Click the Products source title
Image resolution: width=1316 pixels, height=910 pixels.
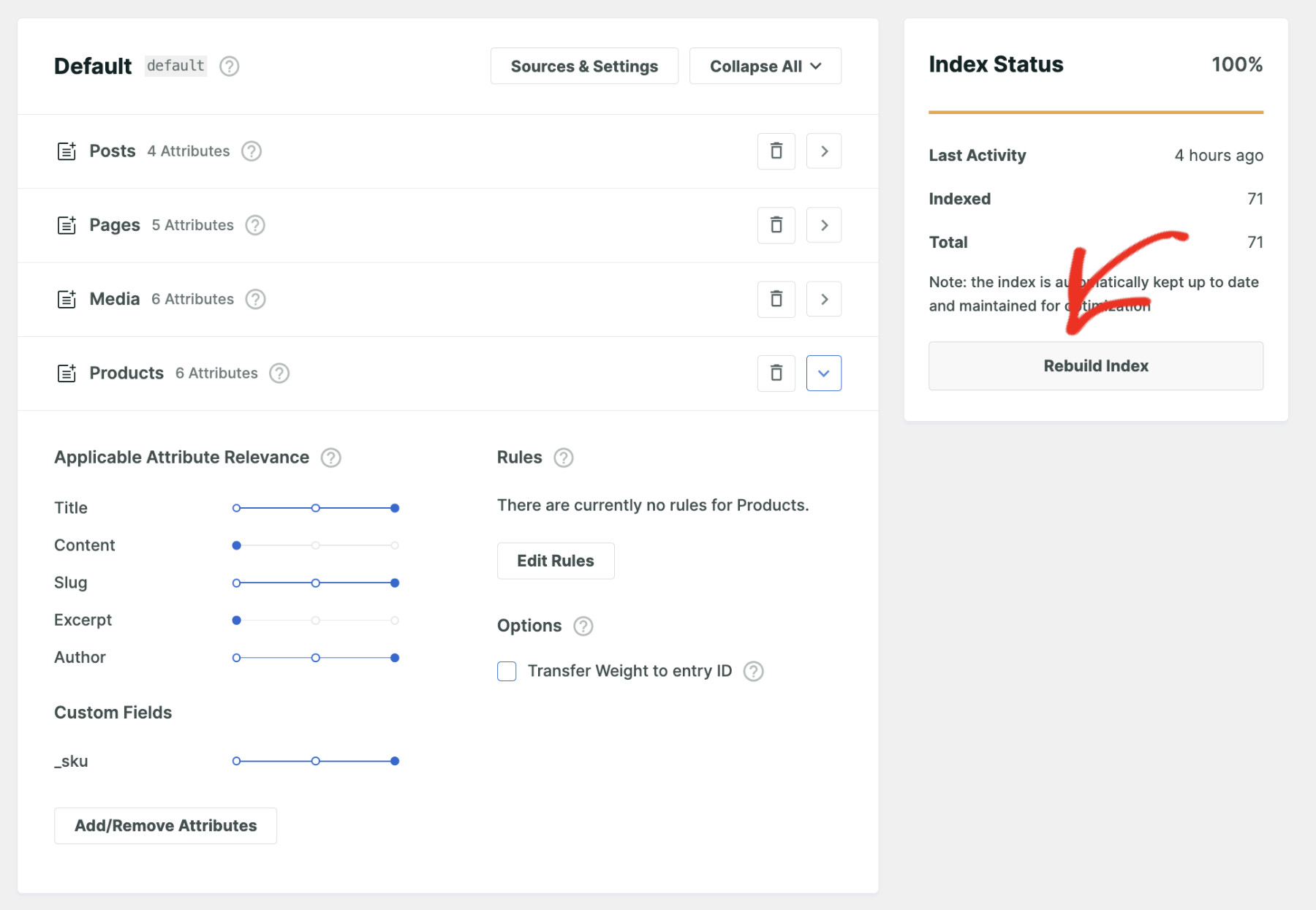coord(126,374)
